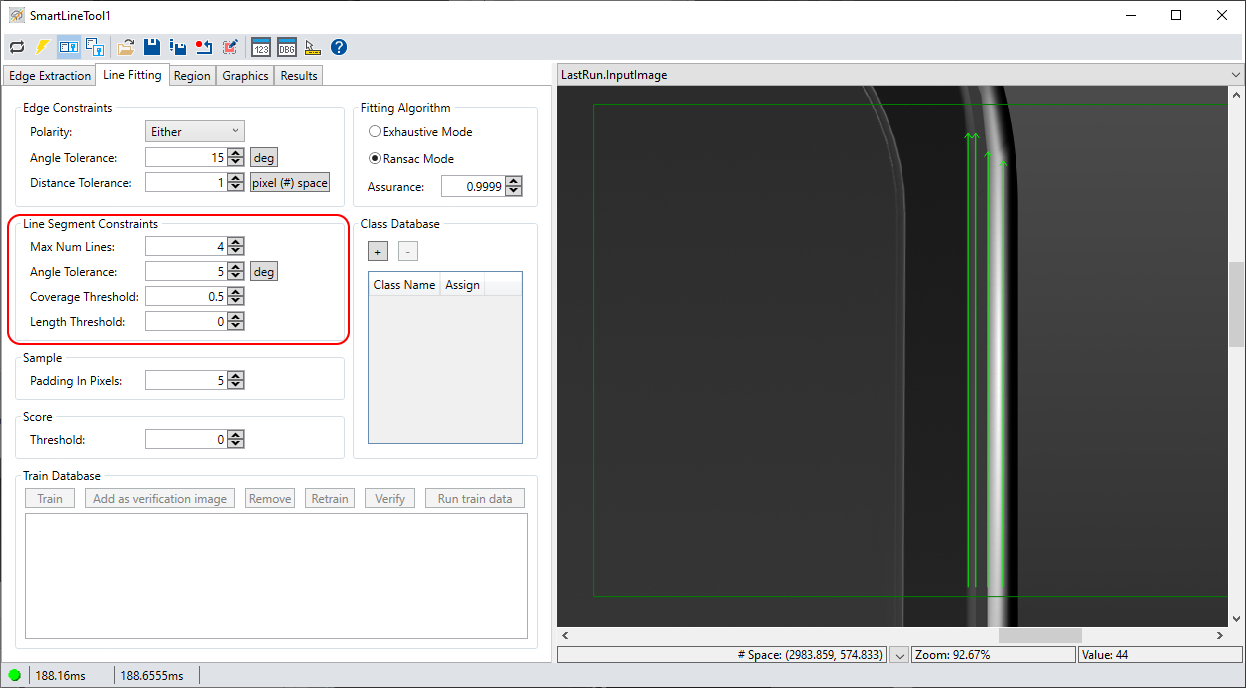
Task: Click inside the Assurance value field
Action: click(472, 186)
